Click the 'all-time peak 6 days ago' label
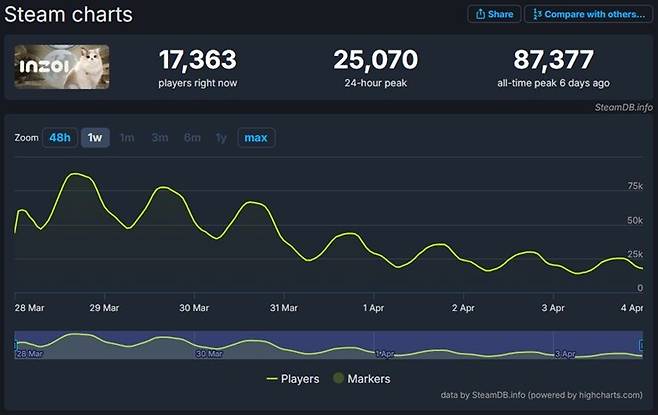658x415 pixels. click(x=554, y=83)
